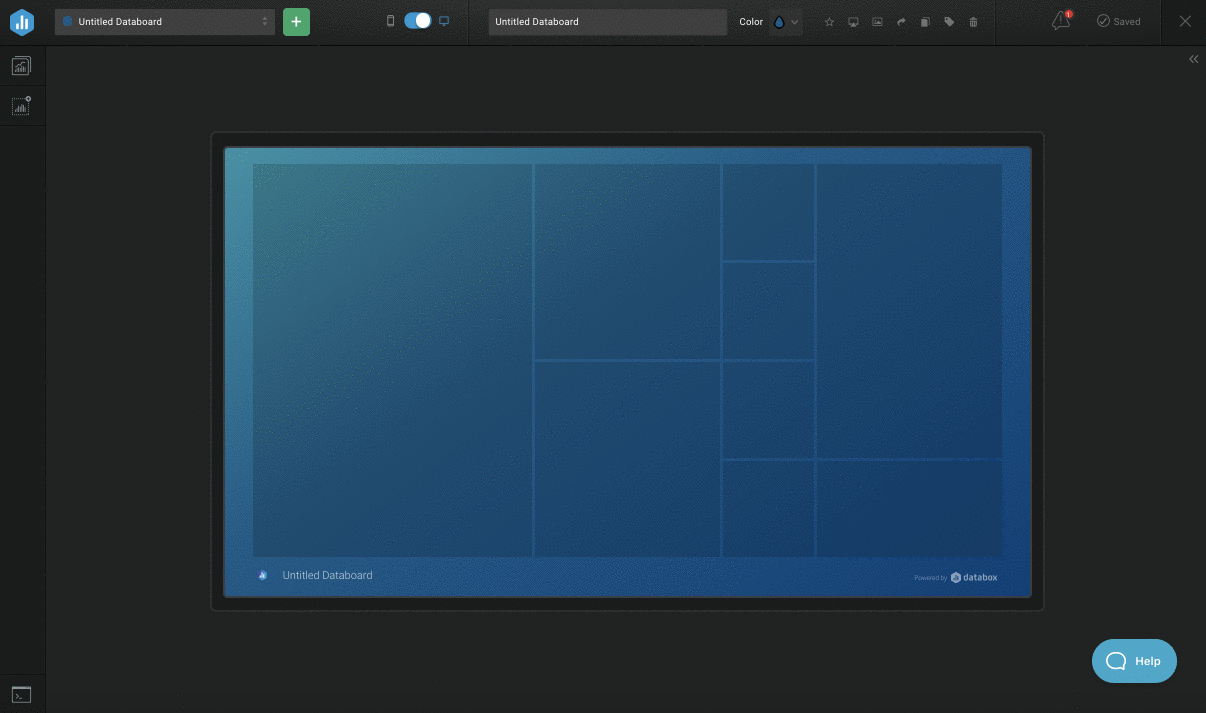
Task: Toggle the mobile/desktop view switch
Action: coord(418,21)
